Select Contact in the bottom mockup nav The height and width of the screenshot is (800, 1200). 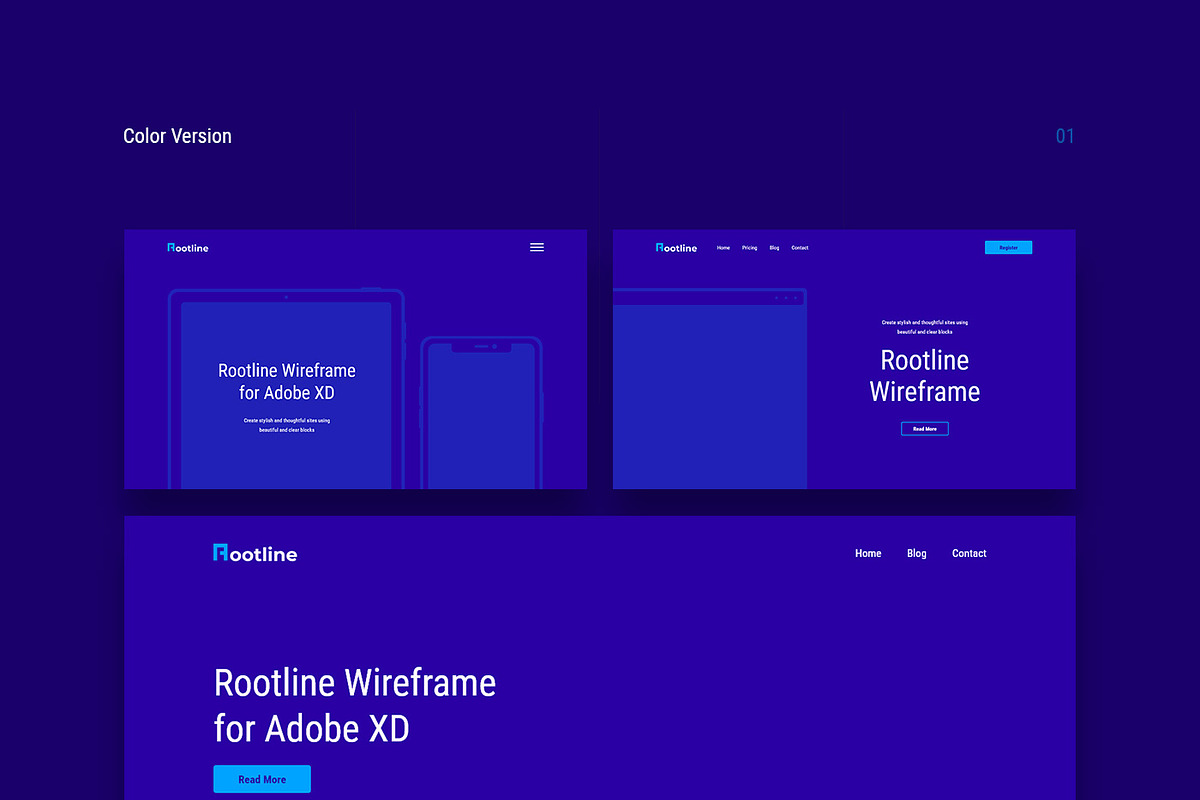[x=969, y=553]
